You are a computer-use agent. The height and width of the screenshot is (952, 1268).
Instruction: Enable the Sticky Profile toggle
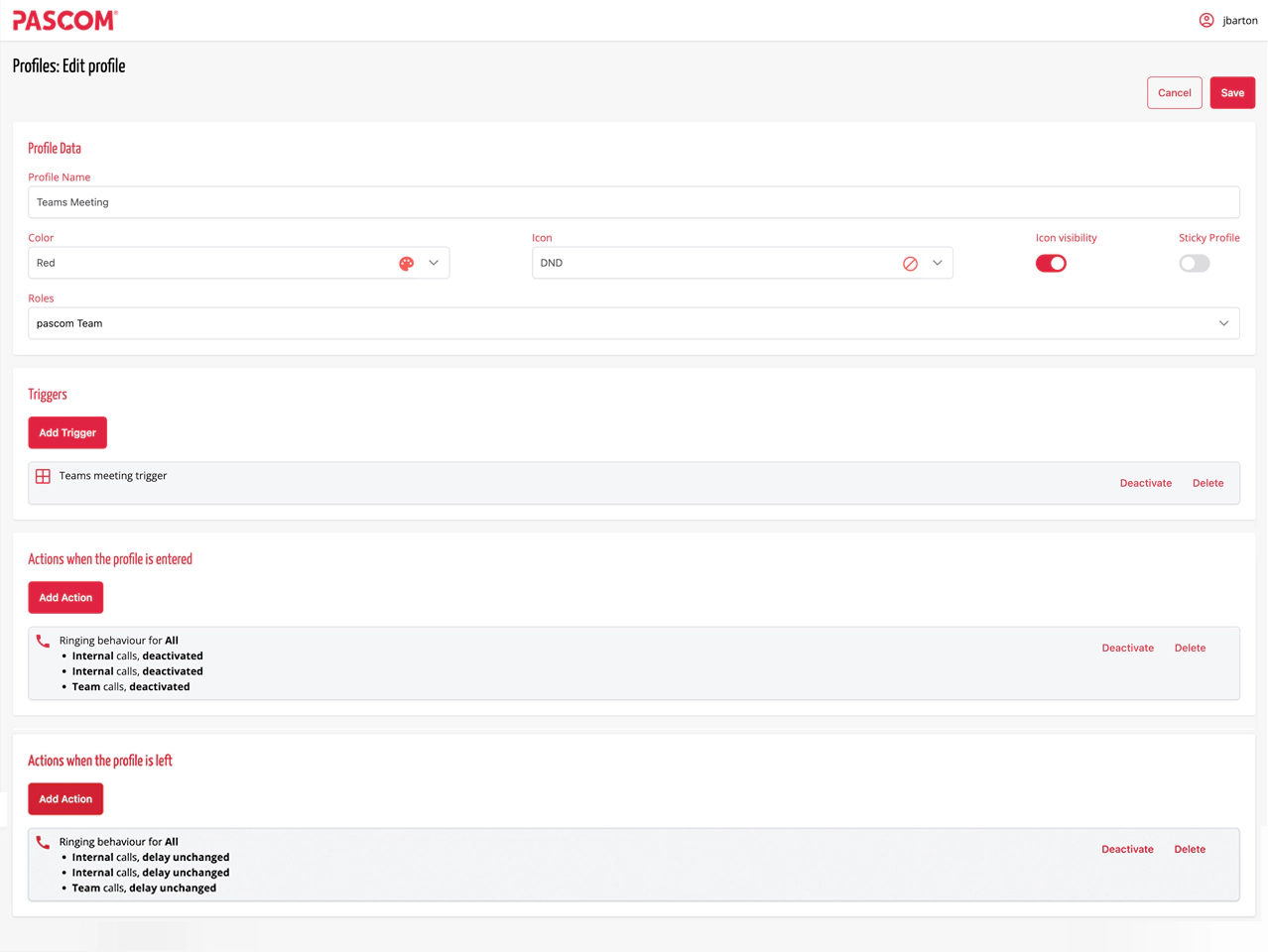[1195, 263]
